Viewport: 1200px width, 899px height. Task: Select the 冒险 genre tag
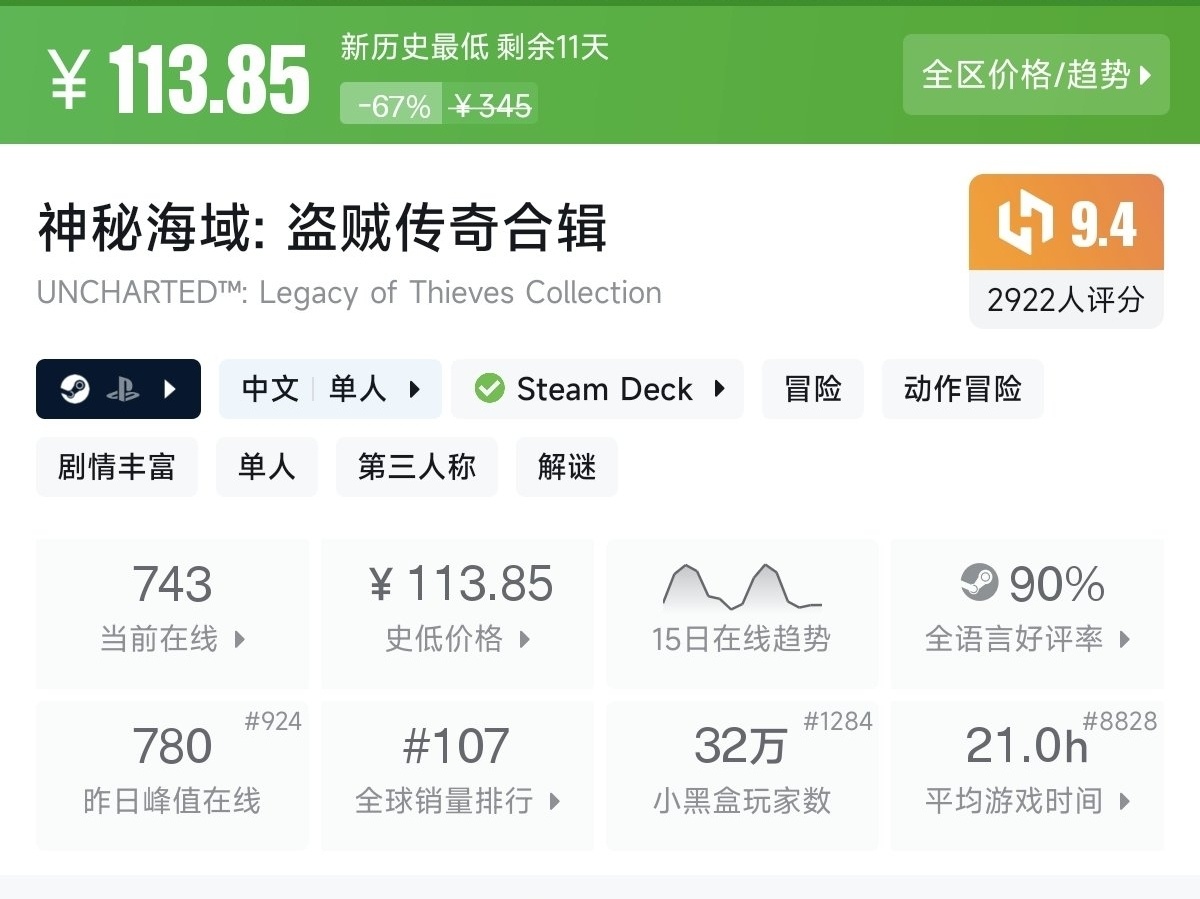[x=812, y=389]
